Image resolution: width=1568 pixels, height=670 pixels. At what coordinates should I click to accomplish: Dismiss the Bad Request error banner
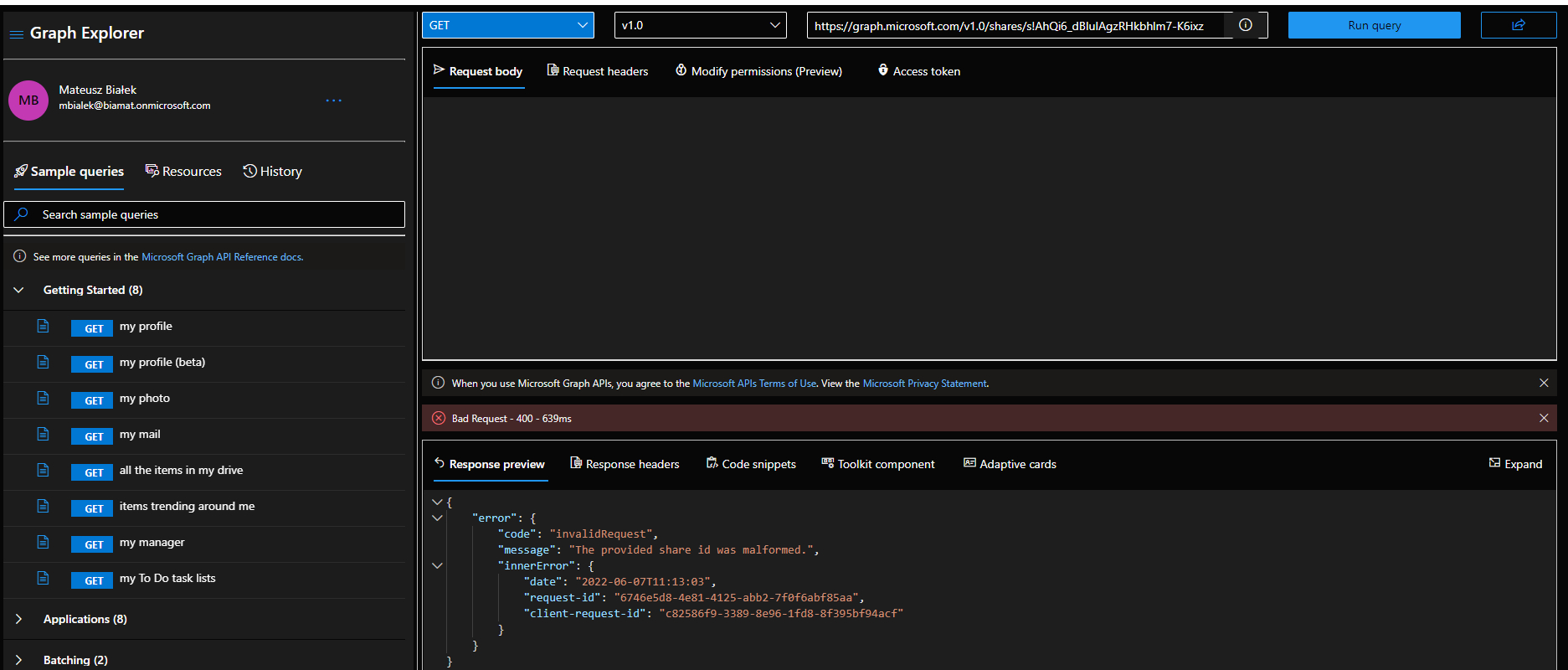pyautogui.click(x=1544, y=418)
